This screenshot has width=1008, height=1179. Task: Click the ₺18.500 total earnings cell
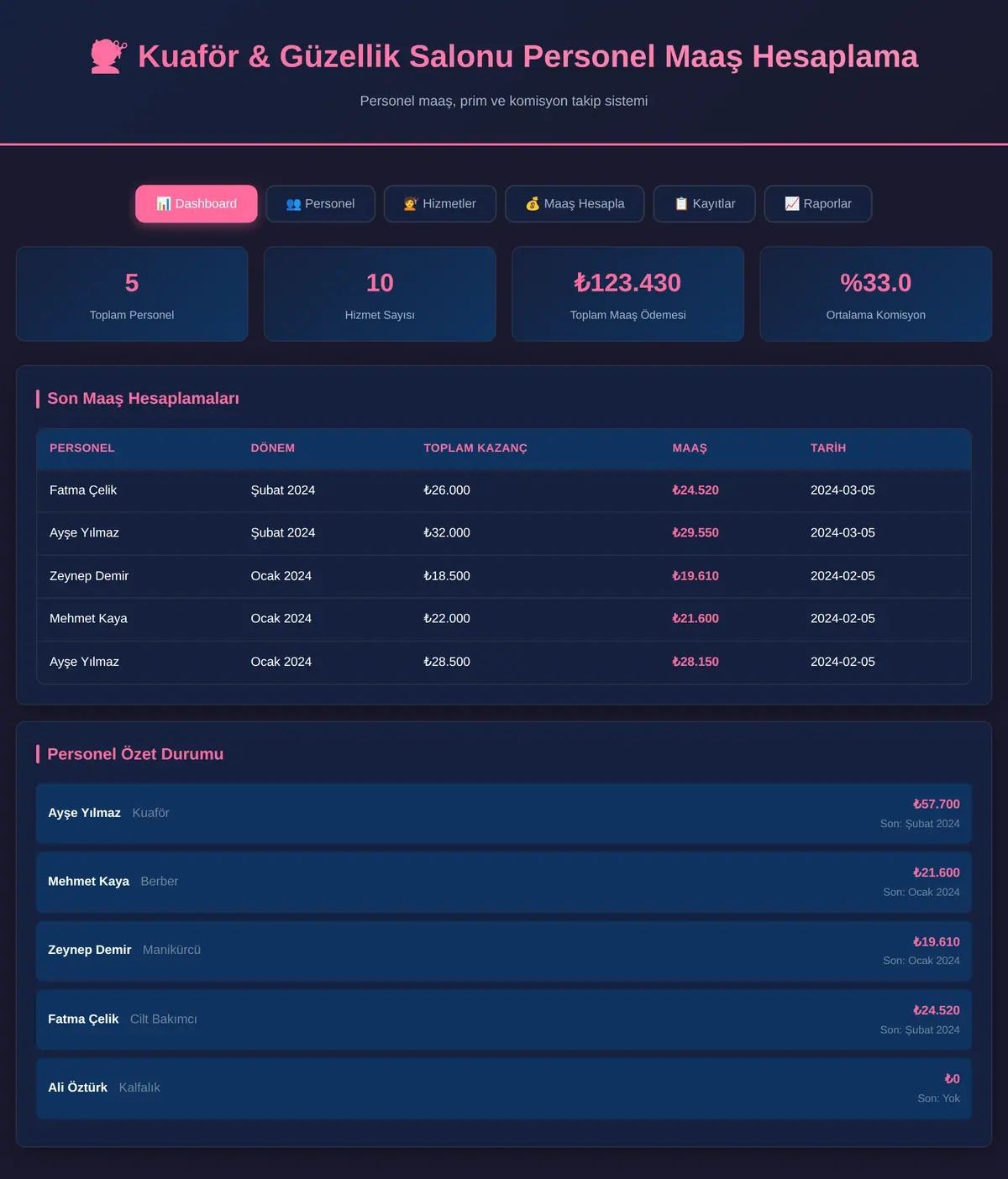pos(447,576)
